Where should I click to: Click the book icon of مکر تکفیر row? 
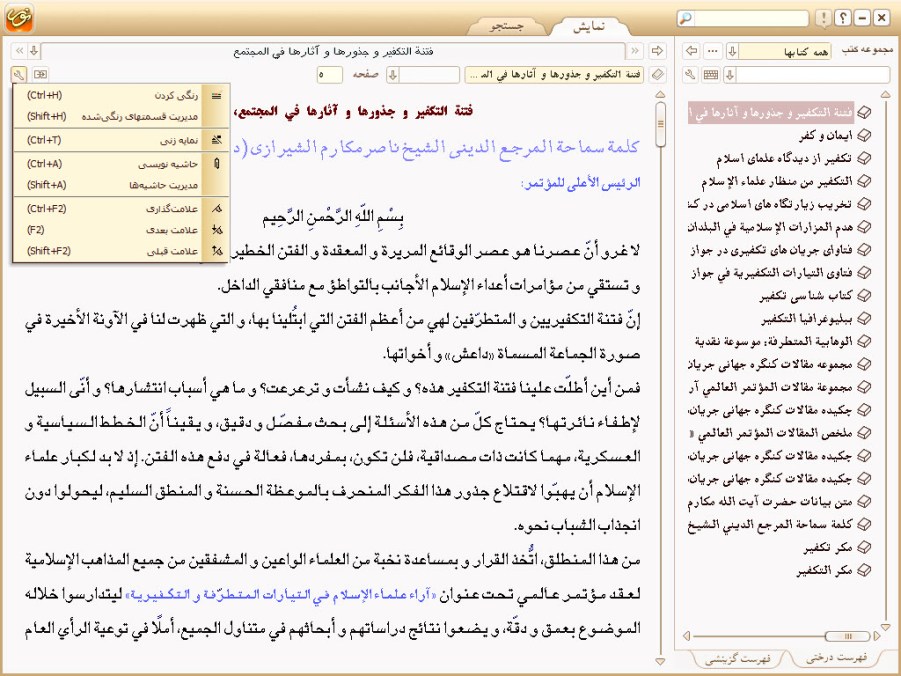click(864, 548)
